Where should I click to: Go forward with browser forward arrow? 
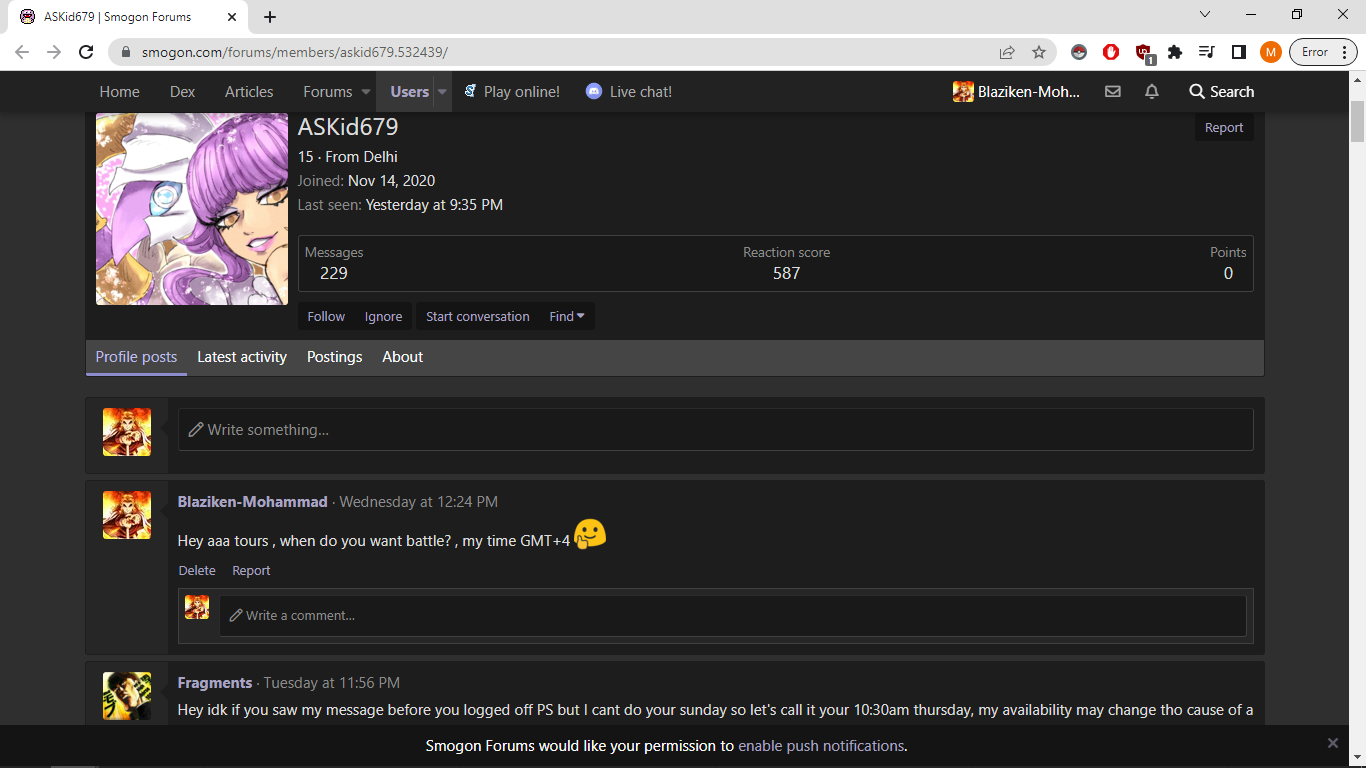(54, 52)
